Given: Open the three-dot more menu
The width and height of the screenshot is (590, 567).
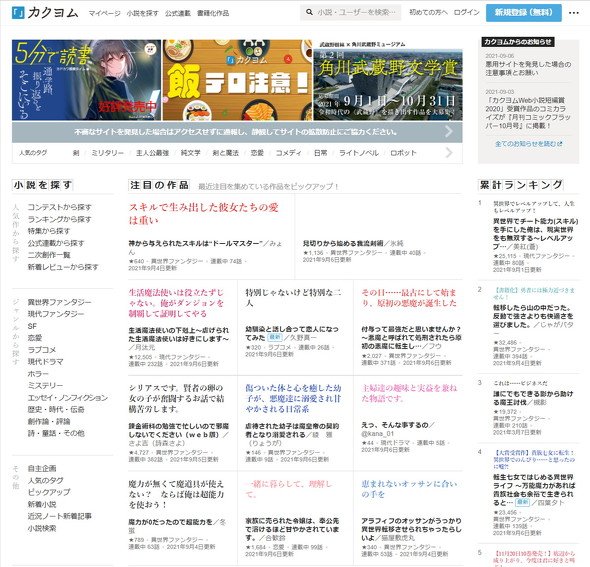Looking at the screenshot, I should coord(573,13).
